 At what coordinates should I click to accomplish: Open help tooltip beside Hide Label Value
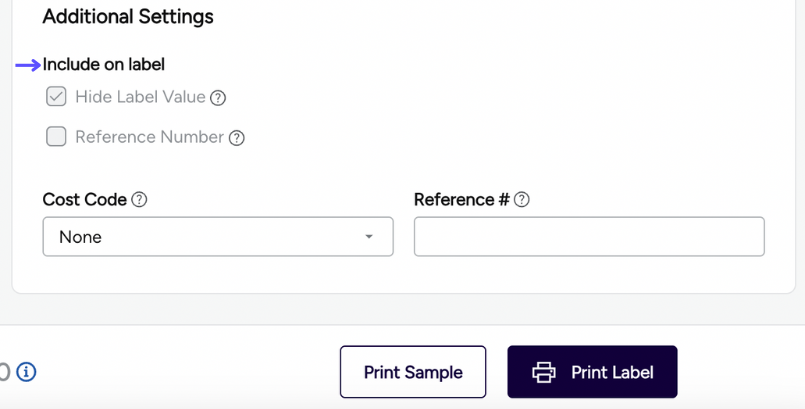(x=218, y=98)
